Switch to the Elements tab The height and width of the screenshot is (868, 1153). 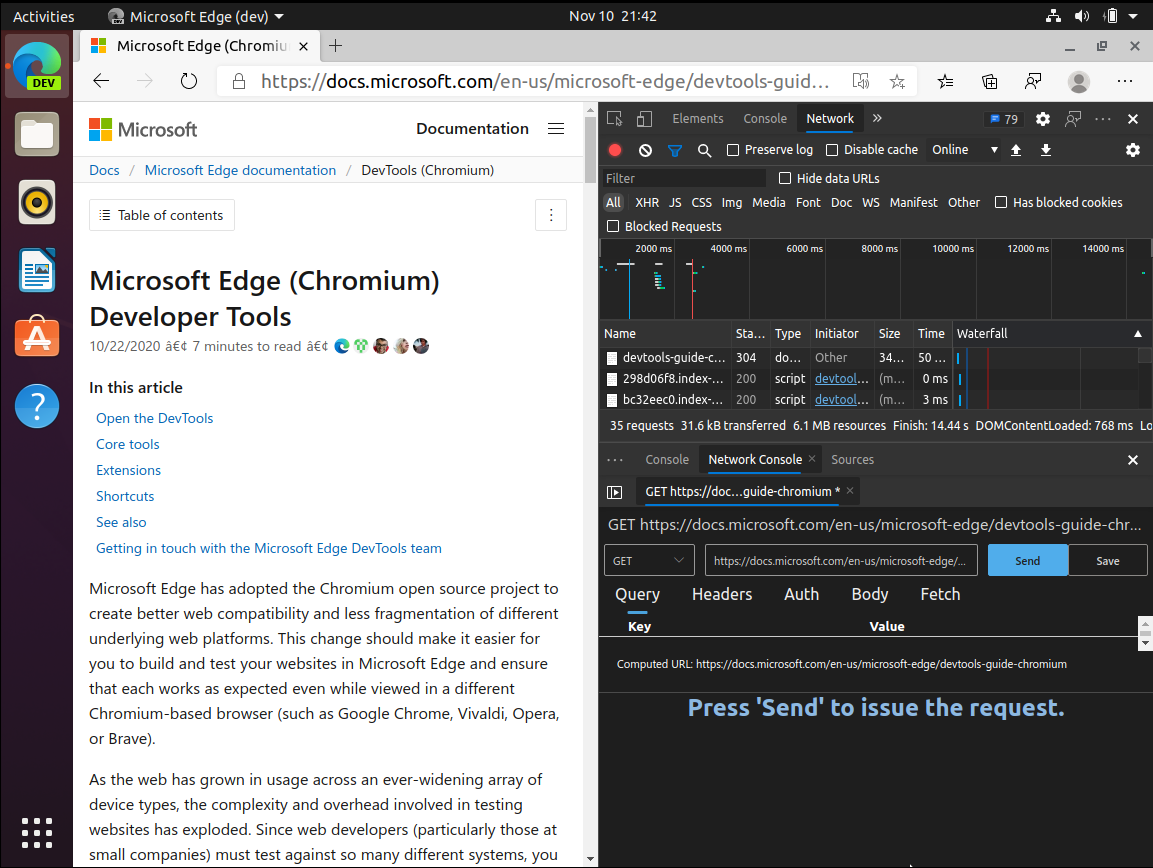(698, 118)
